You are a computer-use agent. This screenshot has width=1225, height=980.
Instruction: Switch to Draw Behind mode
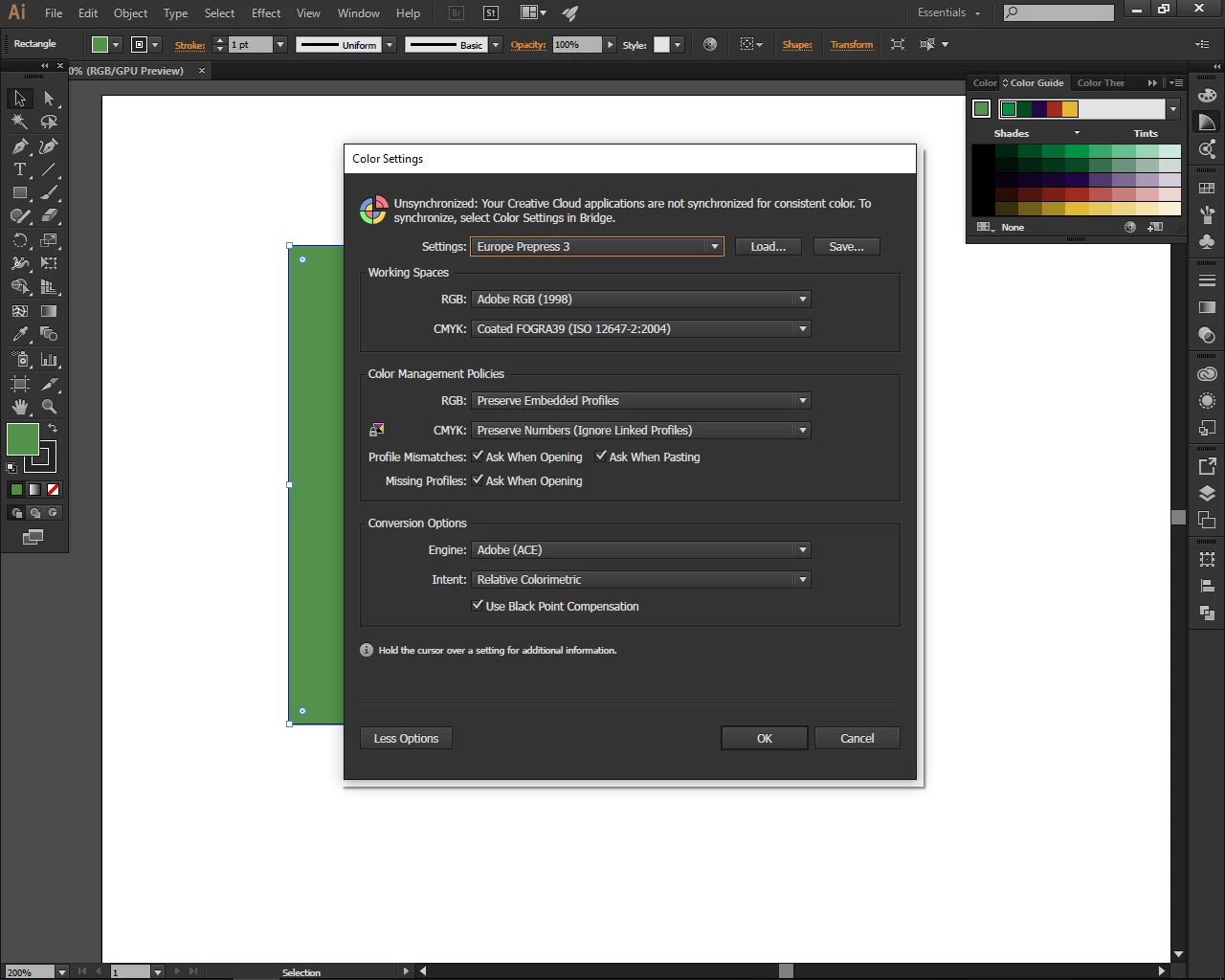click(x=34, y=513)
